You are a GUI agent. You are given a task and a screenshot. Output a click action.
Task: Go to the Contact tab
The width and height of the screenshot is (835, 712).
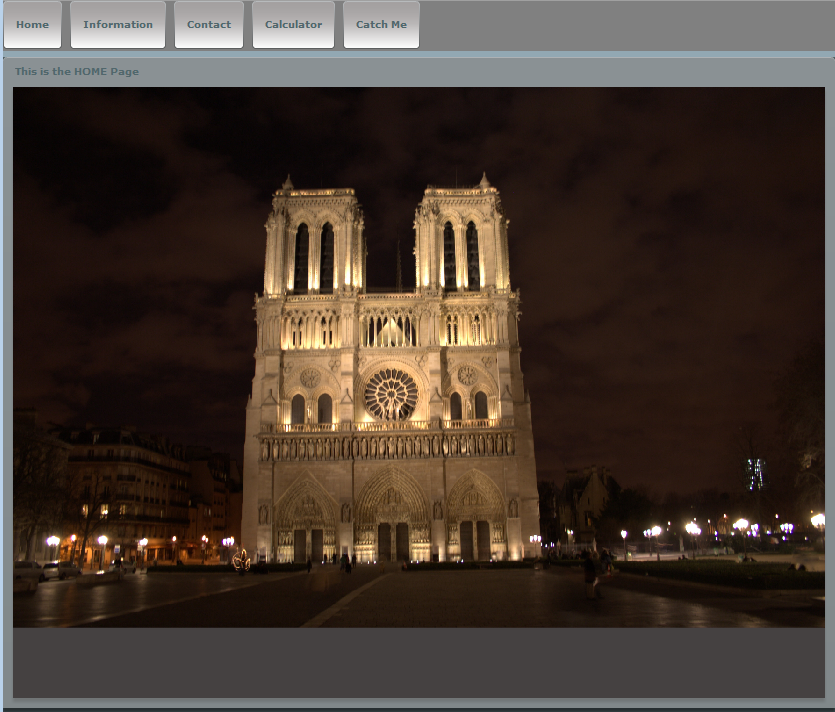point(209,24)
